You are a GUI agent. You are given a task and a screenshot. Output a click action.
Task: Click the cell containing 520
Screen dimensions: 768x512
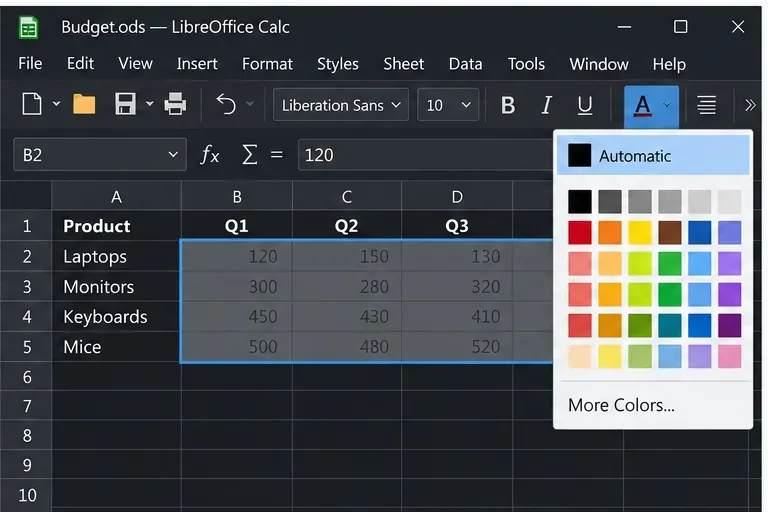tap(457, 347)
